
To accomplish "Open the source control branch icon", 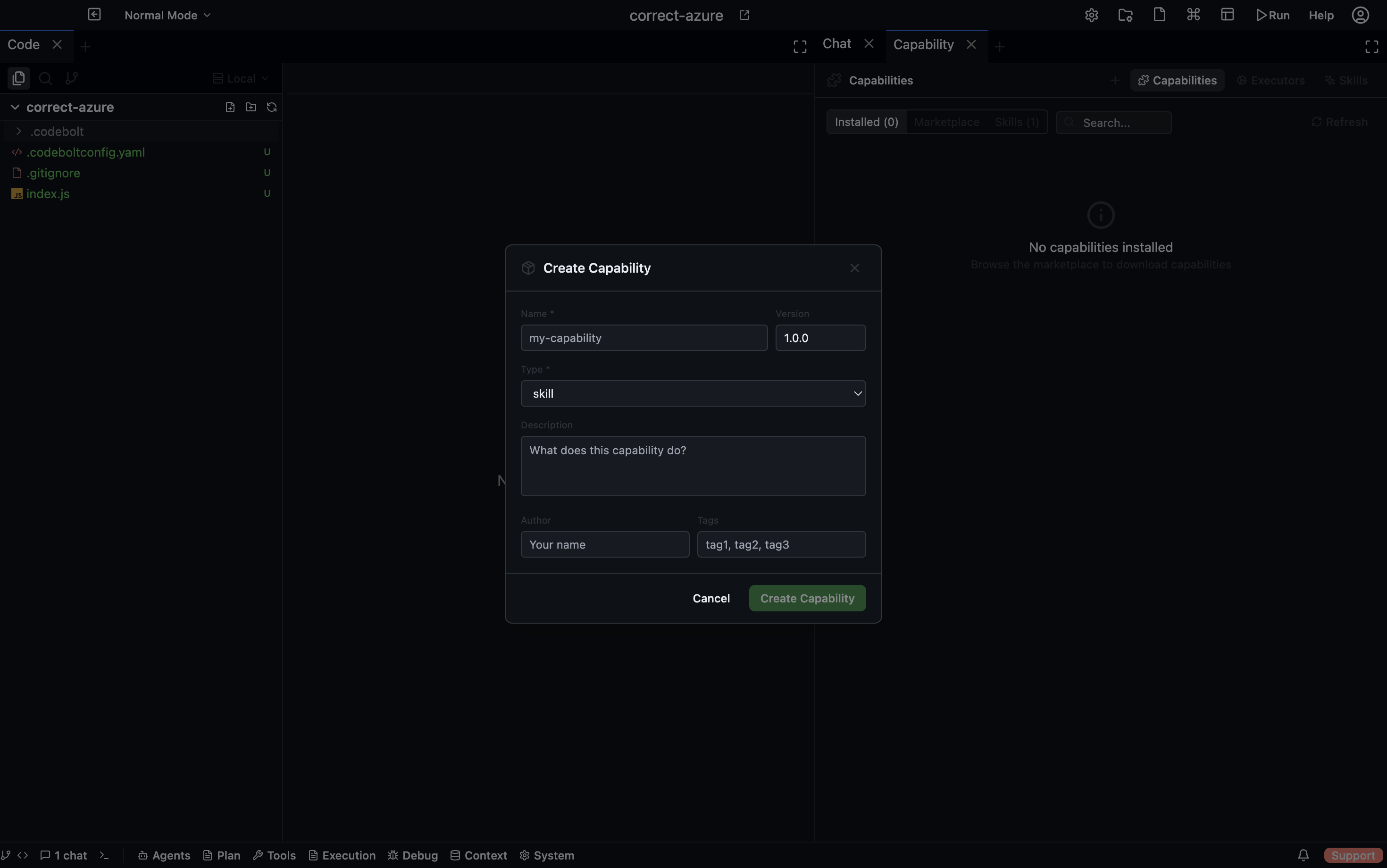I will 72,78.
